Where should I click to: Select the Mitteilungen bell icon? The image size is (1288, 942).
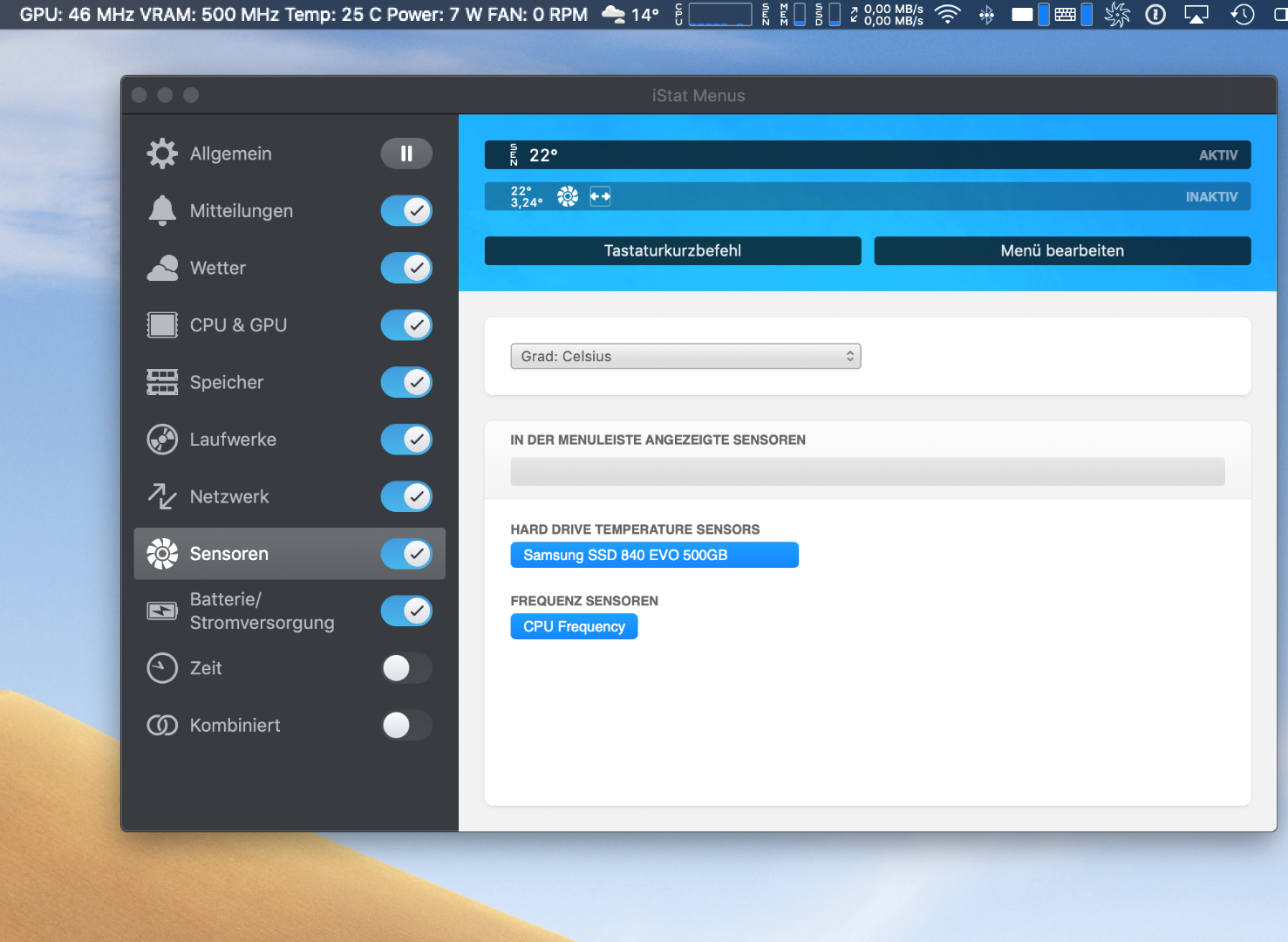click(162, 211)
